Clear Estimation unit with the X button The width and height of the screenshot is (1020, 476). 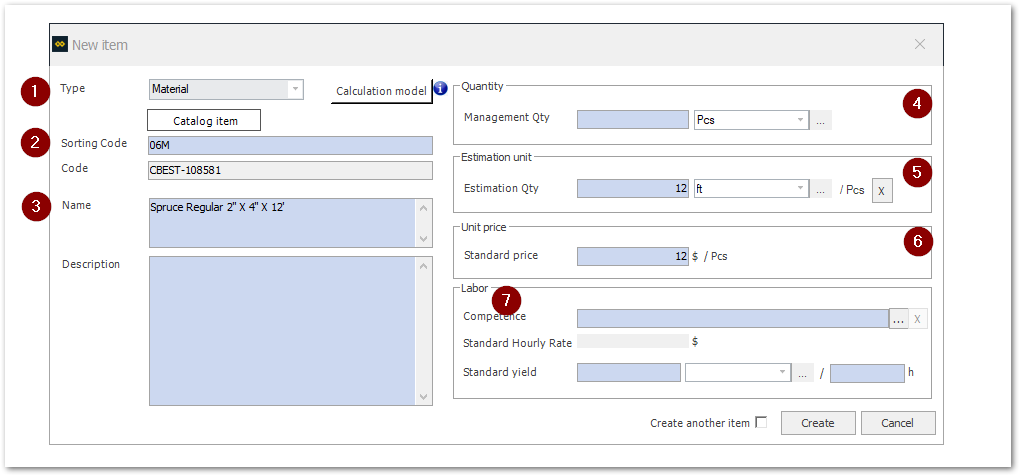coord(881,190)
